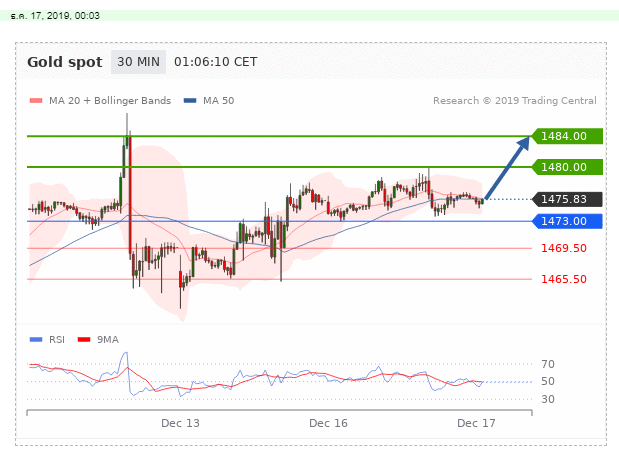619x455 pixels.
Task: Click the MA 50 legend label
Action: (x=219, y=101)
